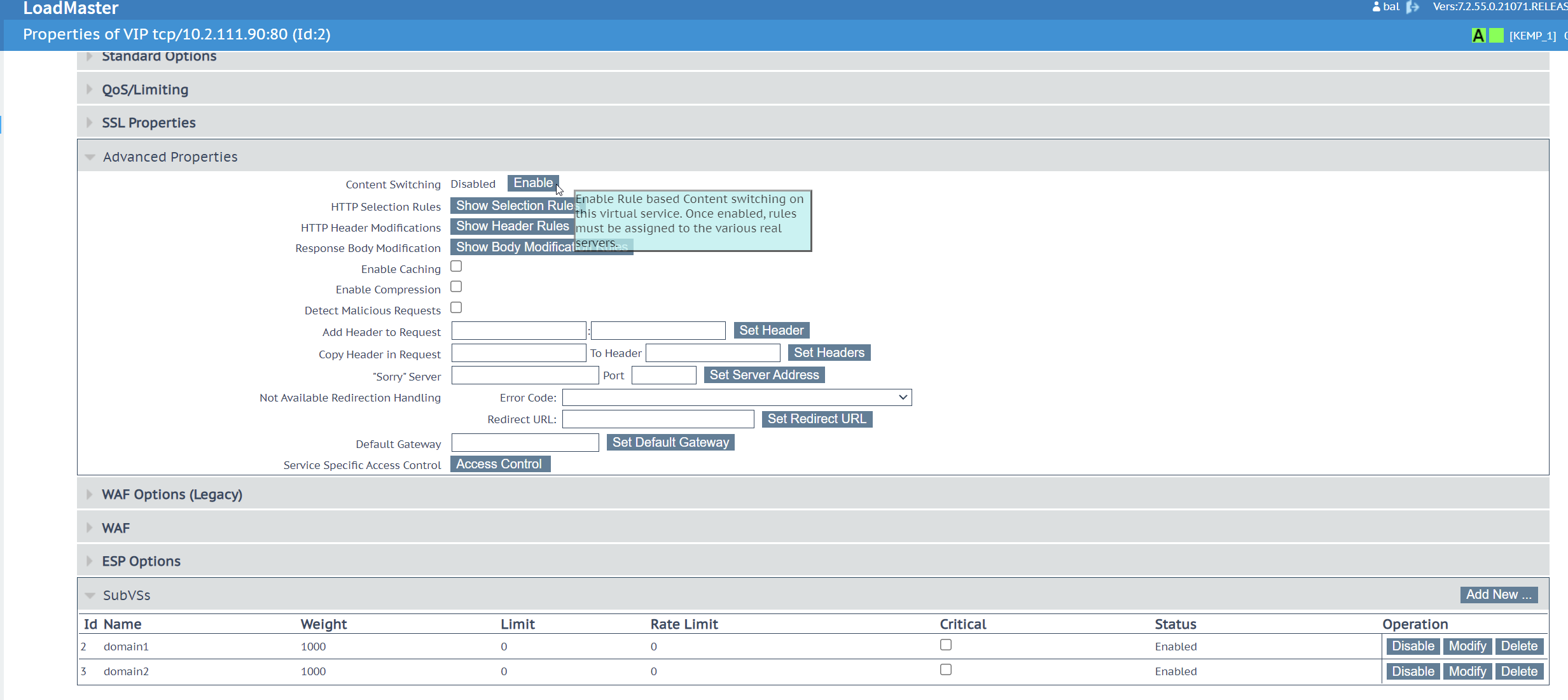The image size is (1568, 700).
Task: Click the green status square
Action: coord(1497,36)
